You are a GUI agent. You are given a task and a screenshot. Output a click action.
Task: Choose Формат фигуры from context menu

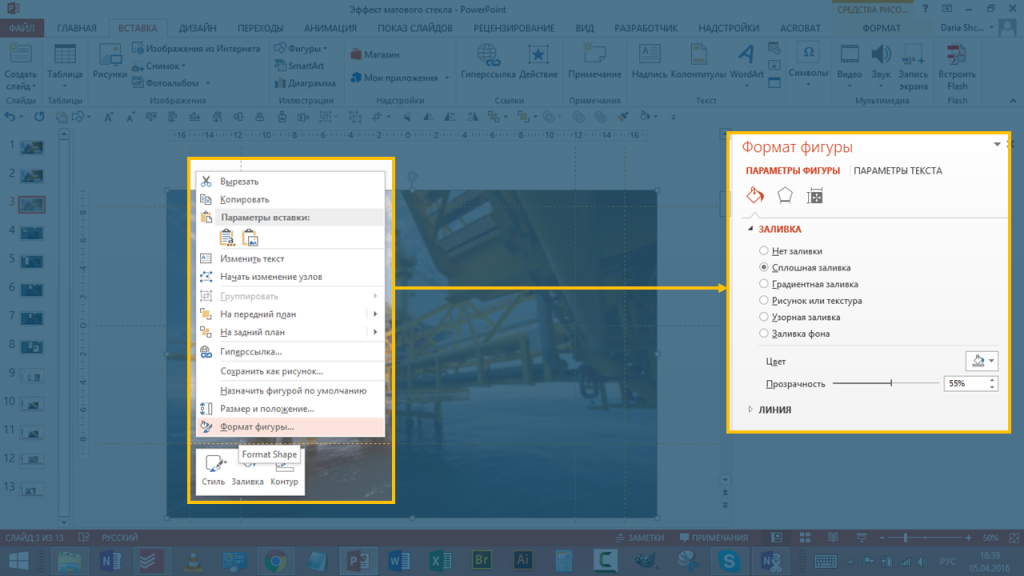point(257,427)
